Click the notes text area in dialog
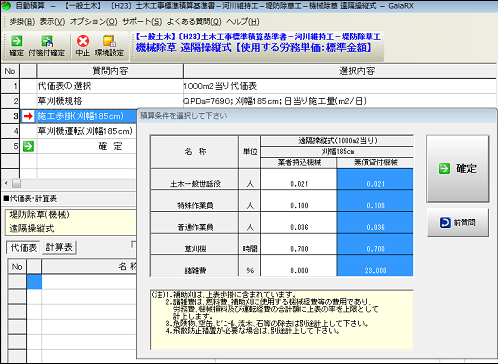 click(282, 320)
